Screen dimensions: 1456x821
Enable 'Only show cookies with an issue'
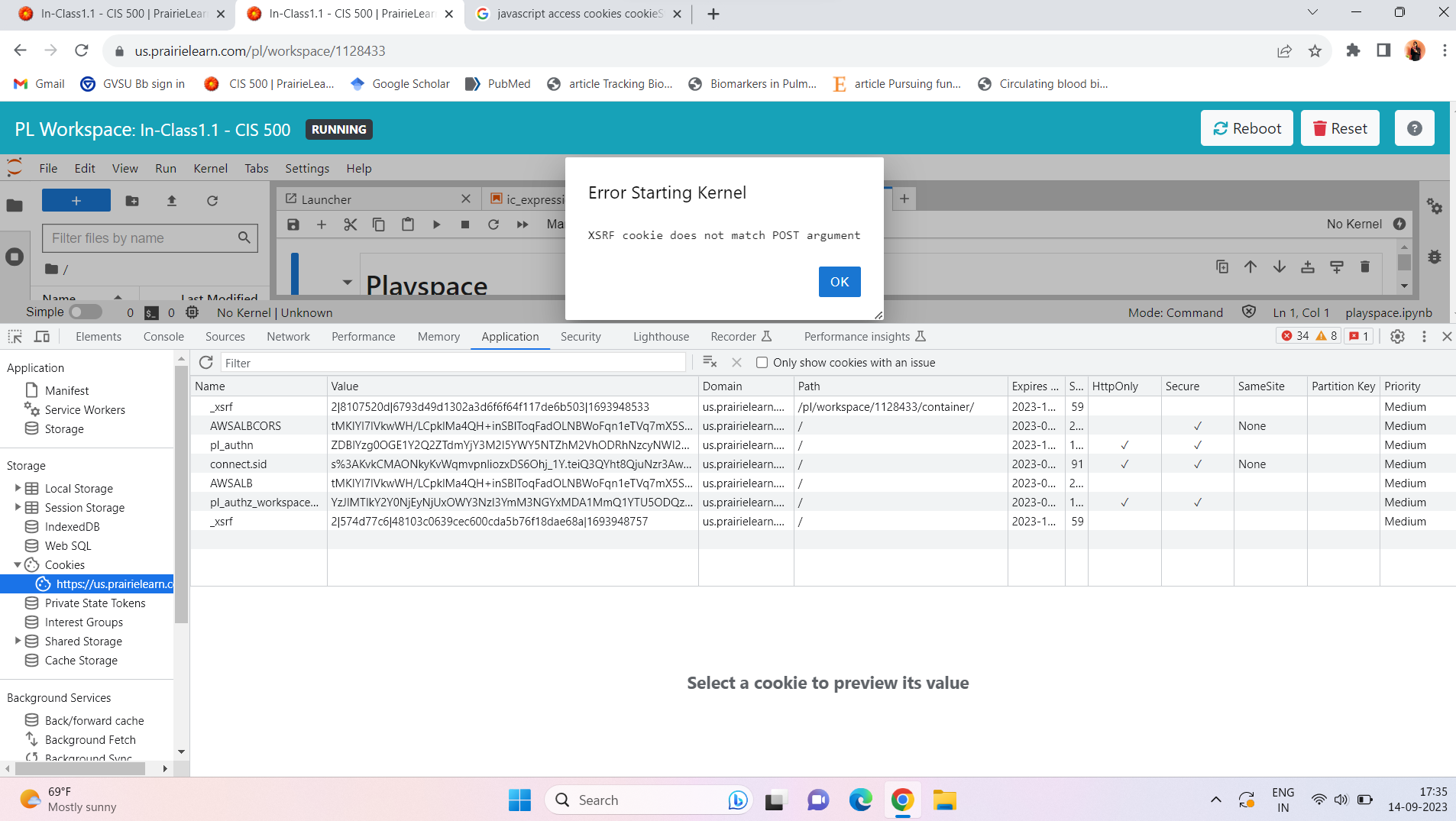tap(762, 362)
